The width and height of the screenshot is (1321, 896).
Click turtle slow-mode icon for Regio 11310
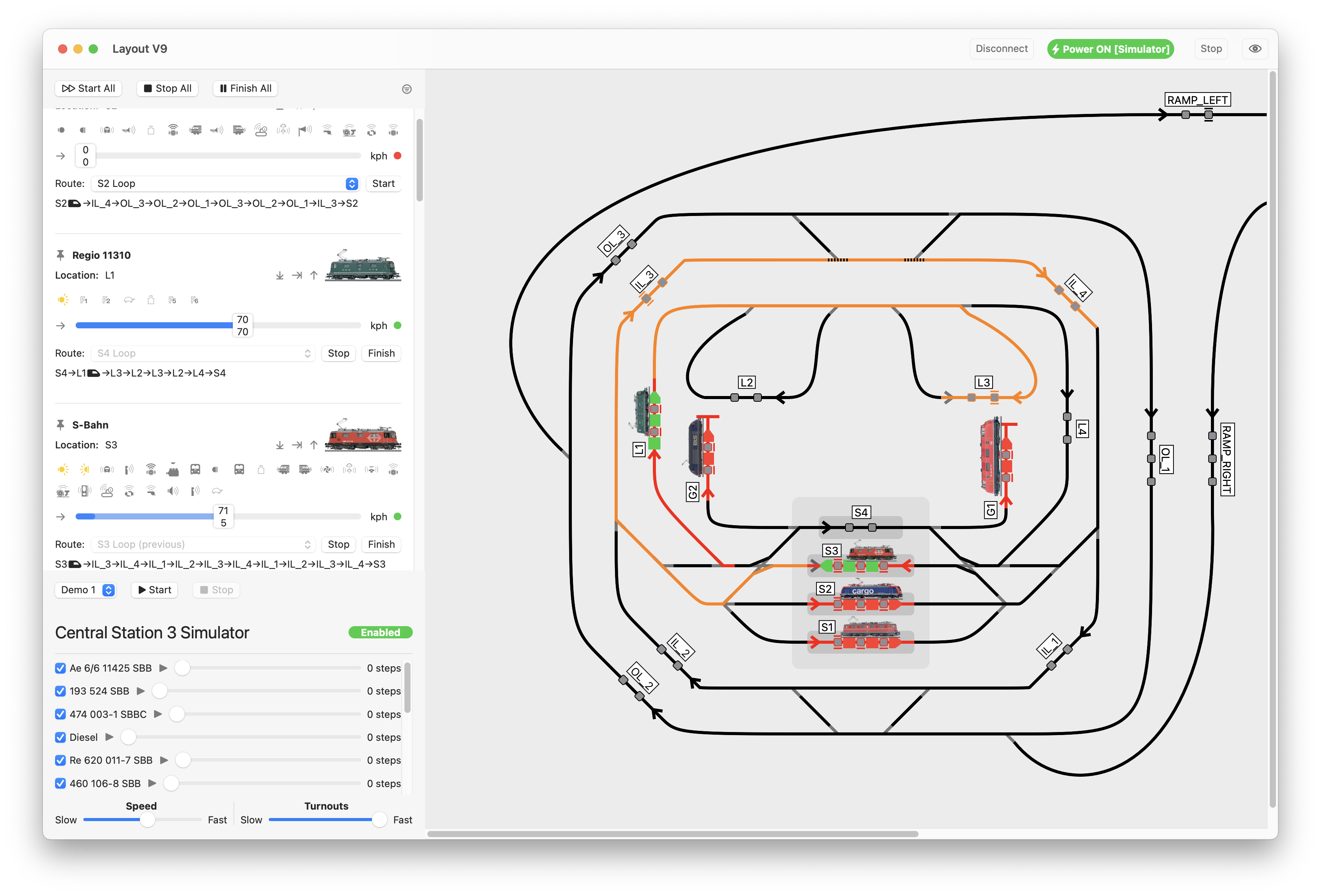(129, 300)
